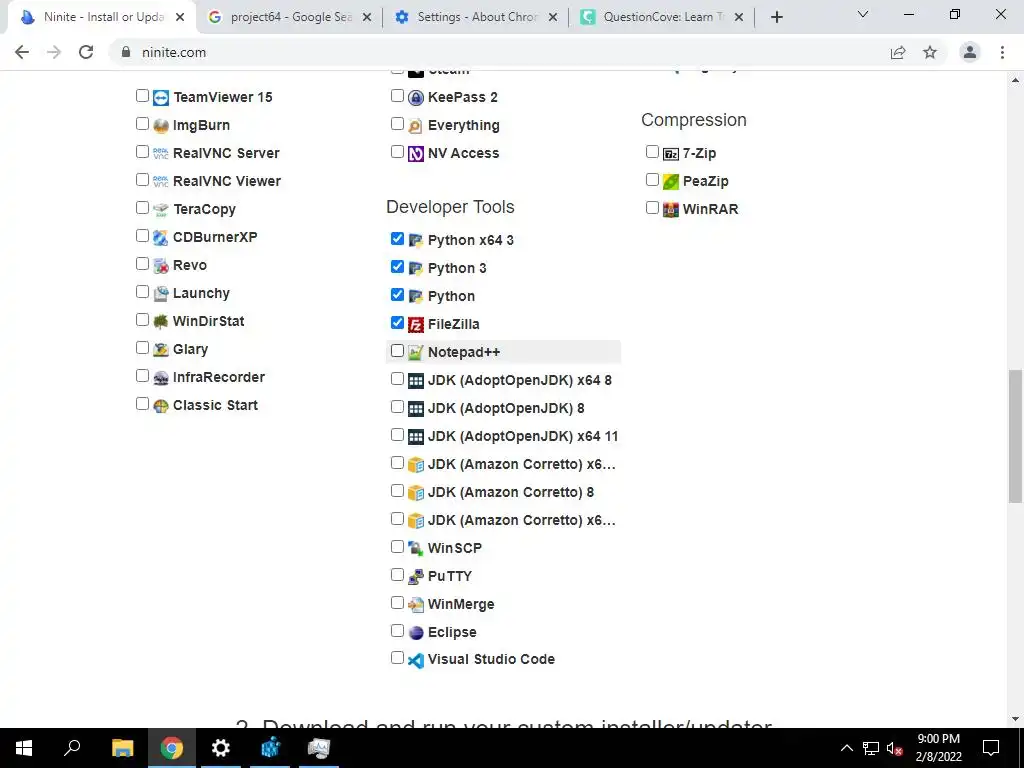Image resolution: width=1024 pixels, height=768 pixels.
Task: Click the NV Access icon
Action: pos(416,154)
